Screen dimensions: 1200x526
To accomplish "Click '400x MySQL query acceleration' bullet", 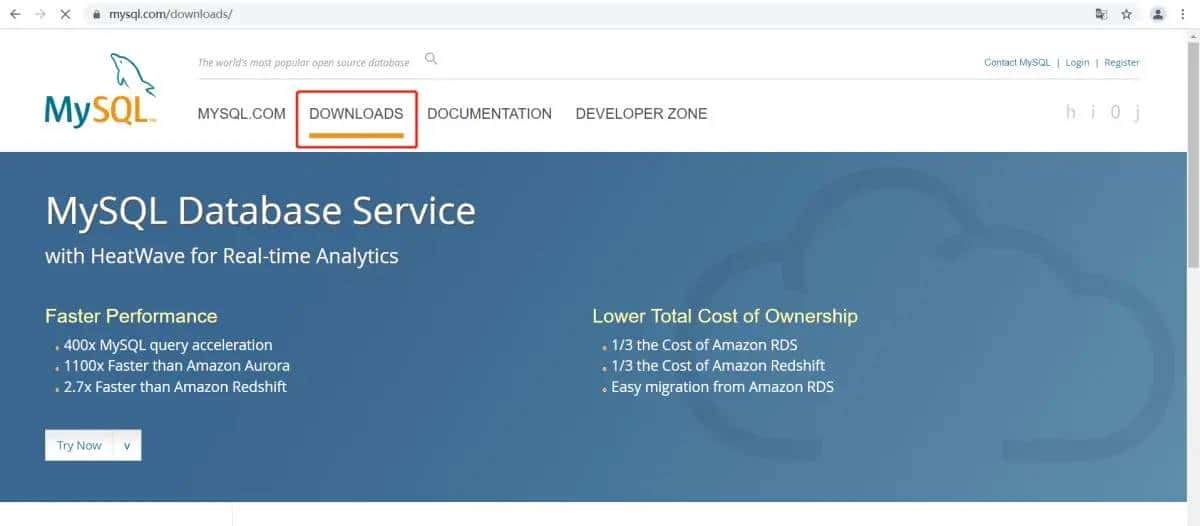I will 167,345.
